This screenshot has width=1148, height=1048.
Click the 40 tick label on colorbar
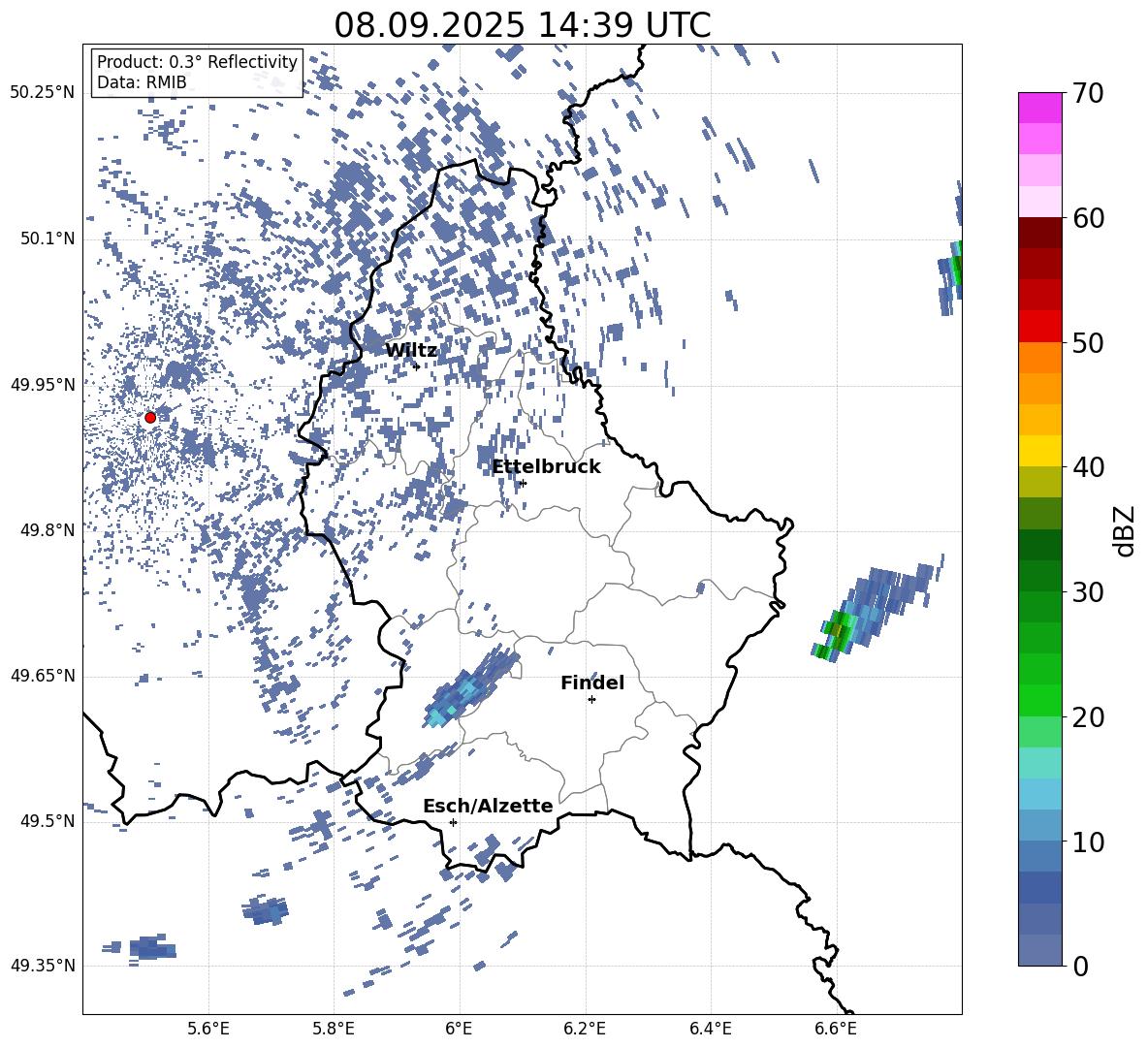click(x=1088, y=467)
